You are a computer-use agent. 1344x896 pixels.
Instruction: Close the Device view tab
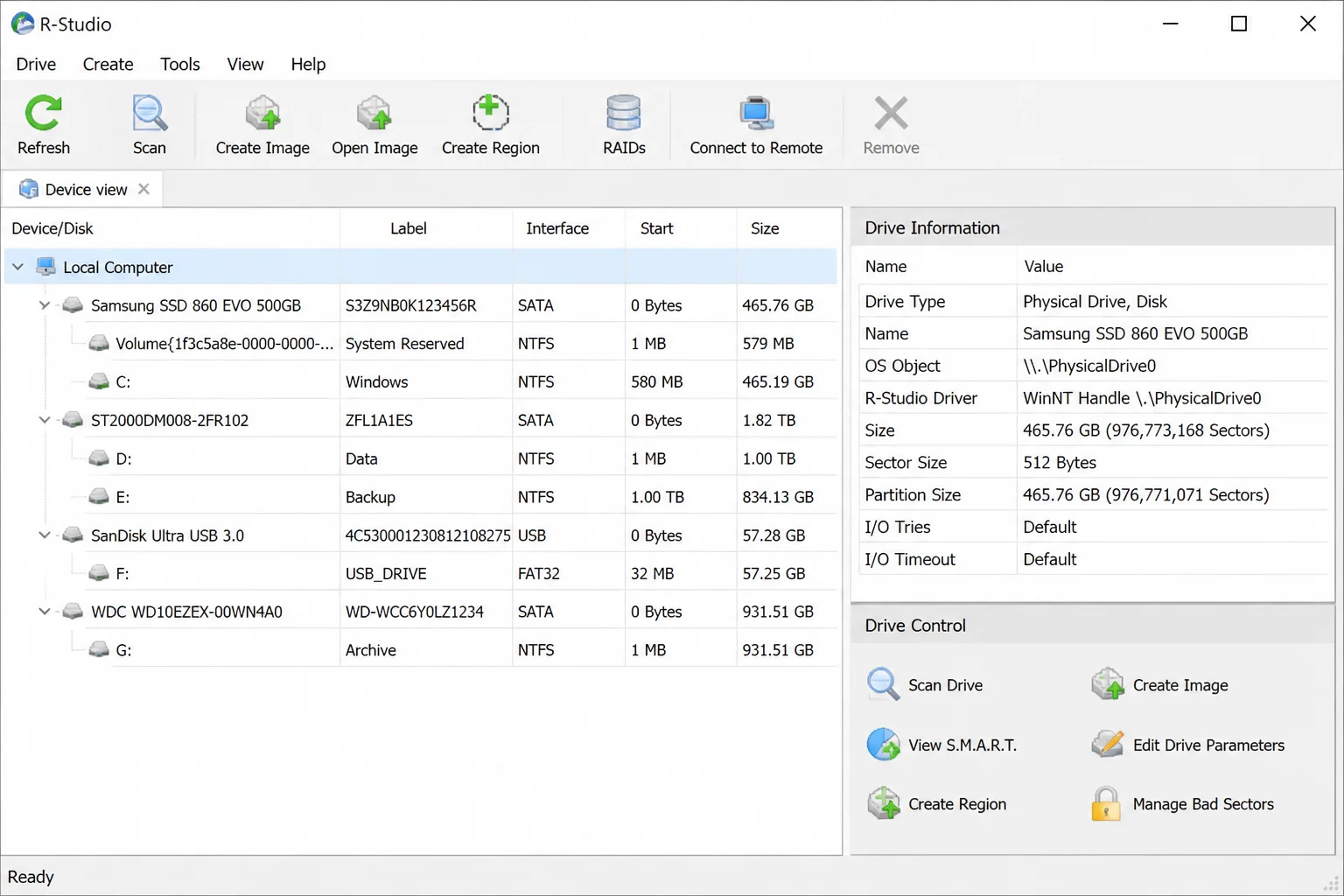143,189
